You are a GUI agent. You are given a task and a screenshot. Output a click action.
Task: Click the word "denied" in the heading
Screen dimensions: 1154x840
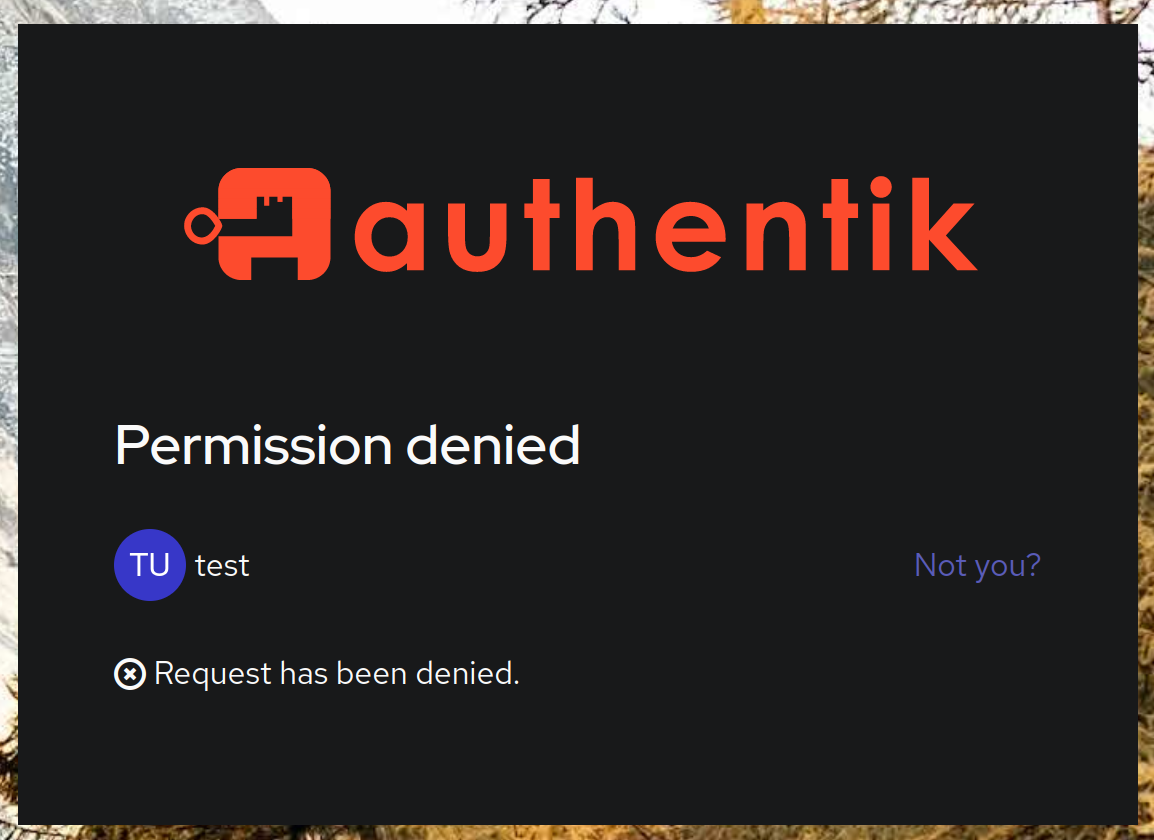point(493,445)
